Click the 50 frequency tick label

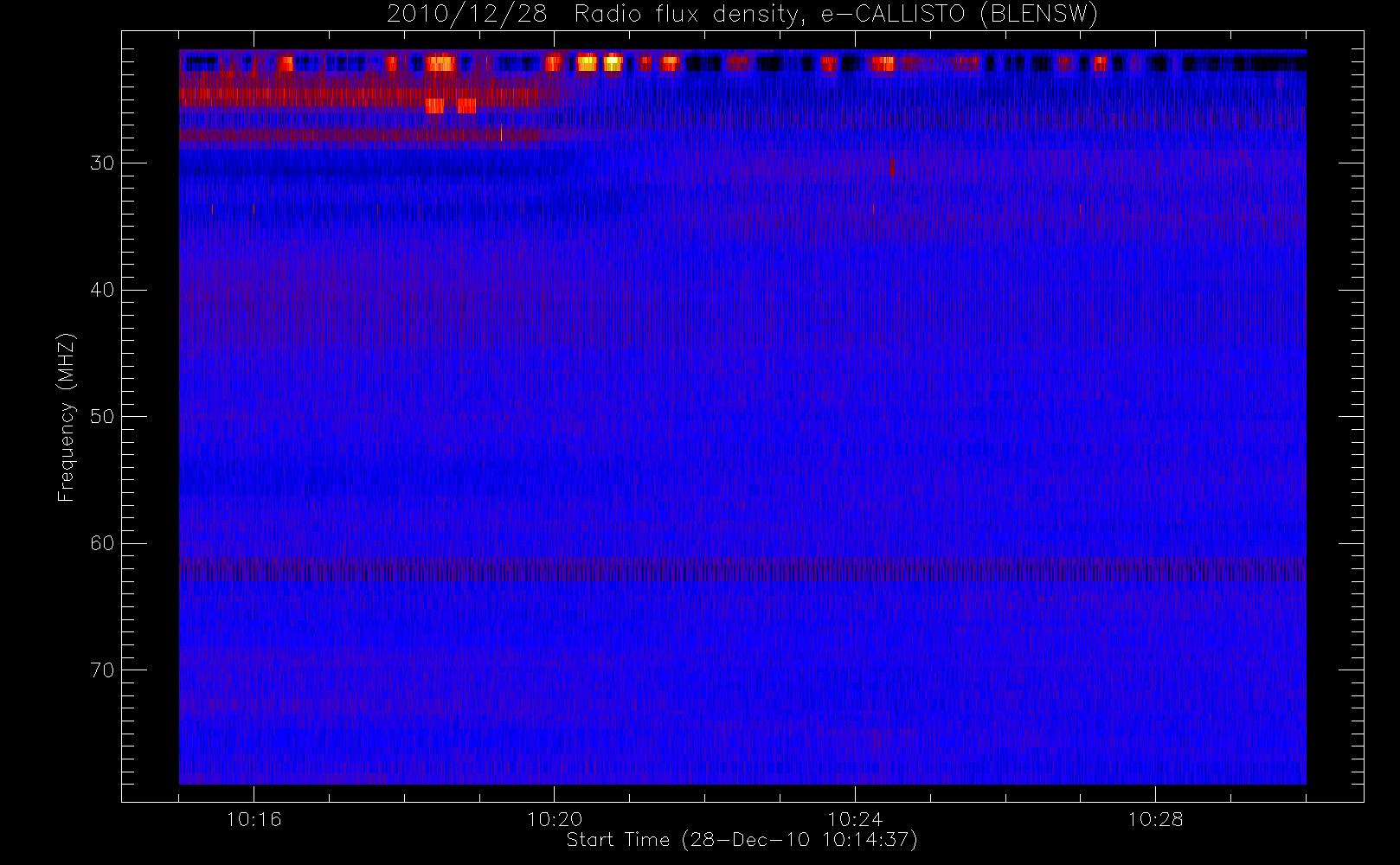[102, 417]
